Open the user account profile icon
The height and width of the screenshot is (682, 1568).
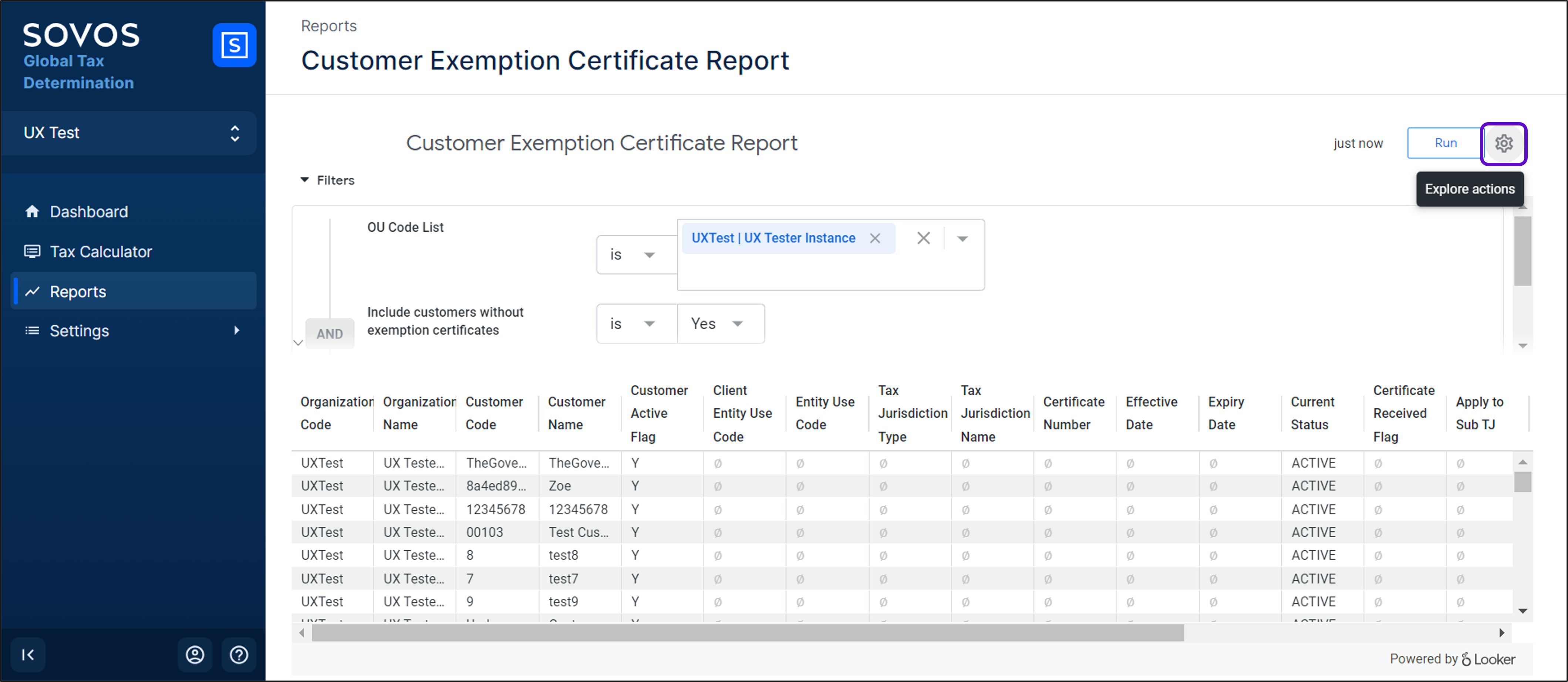195,655
